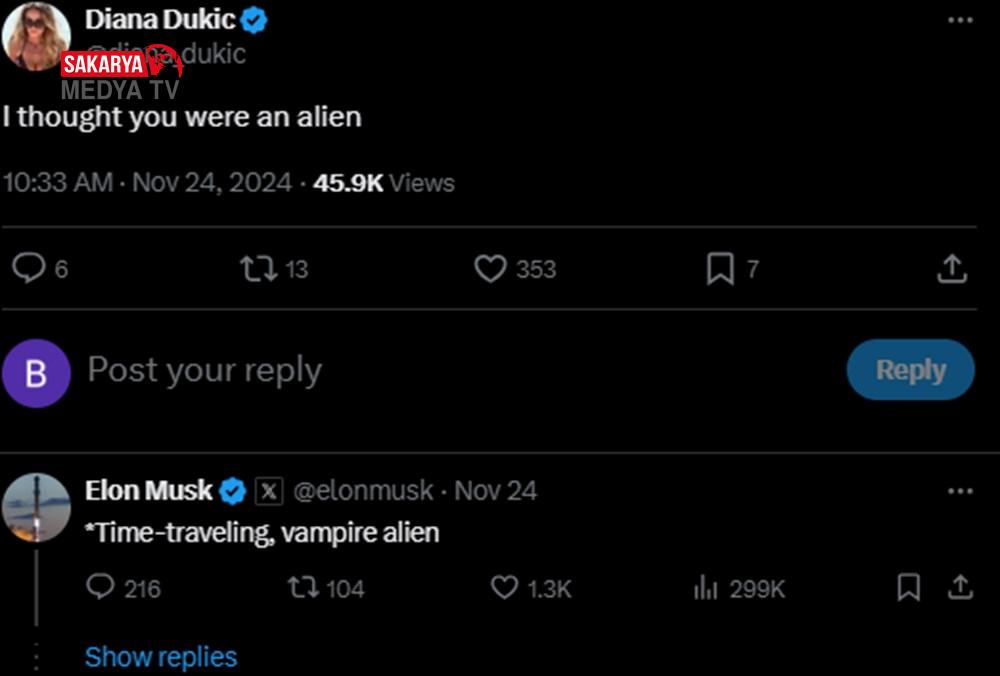
Task: Like the 'I thought you were an alien' post
Action: pos(490,268)
